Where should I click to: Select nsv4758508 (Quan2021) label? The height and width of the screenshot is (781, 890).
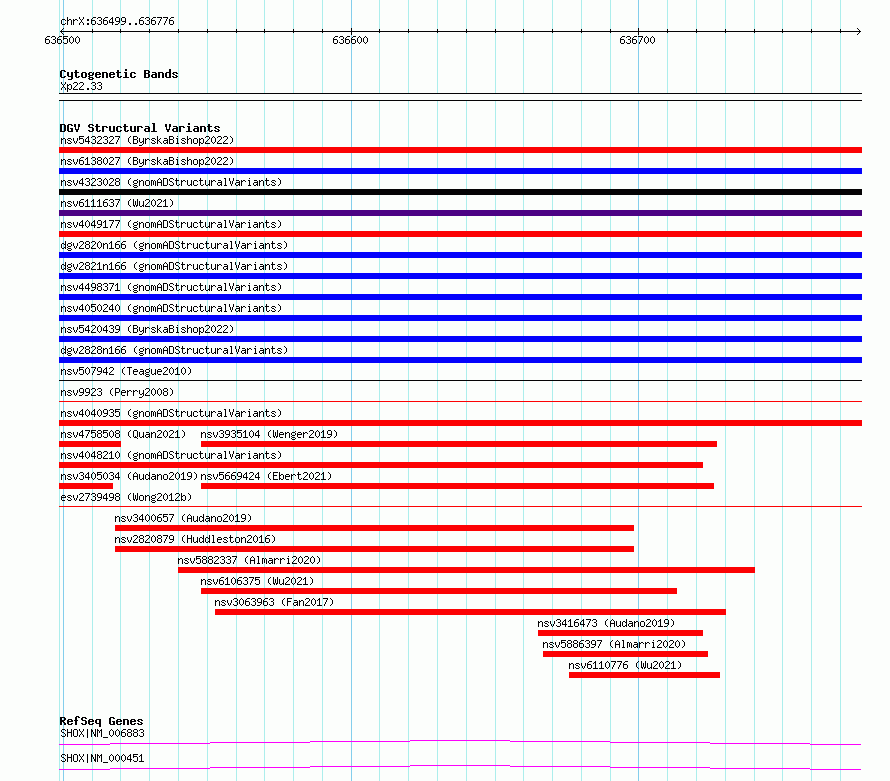click(123, 434)
